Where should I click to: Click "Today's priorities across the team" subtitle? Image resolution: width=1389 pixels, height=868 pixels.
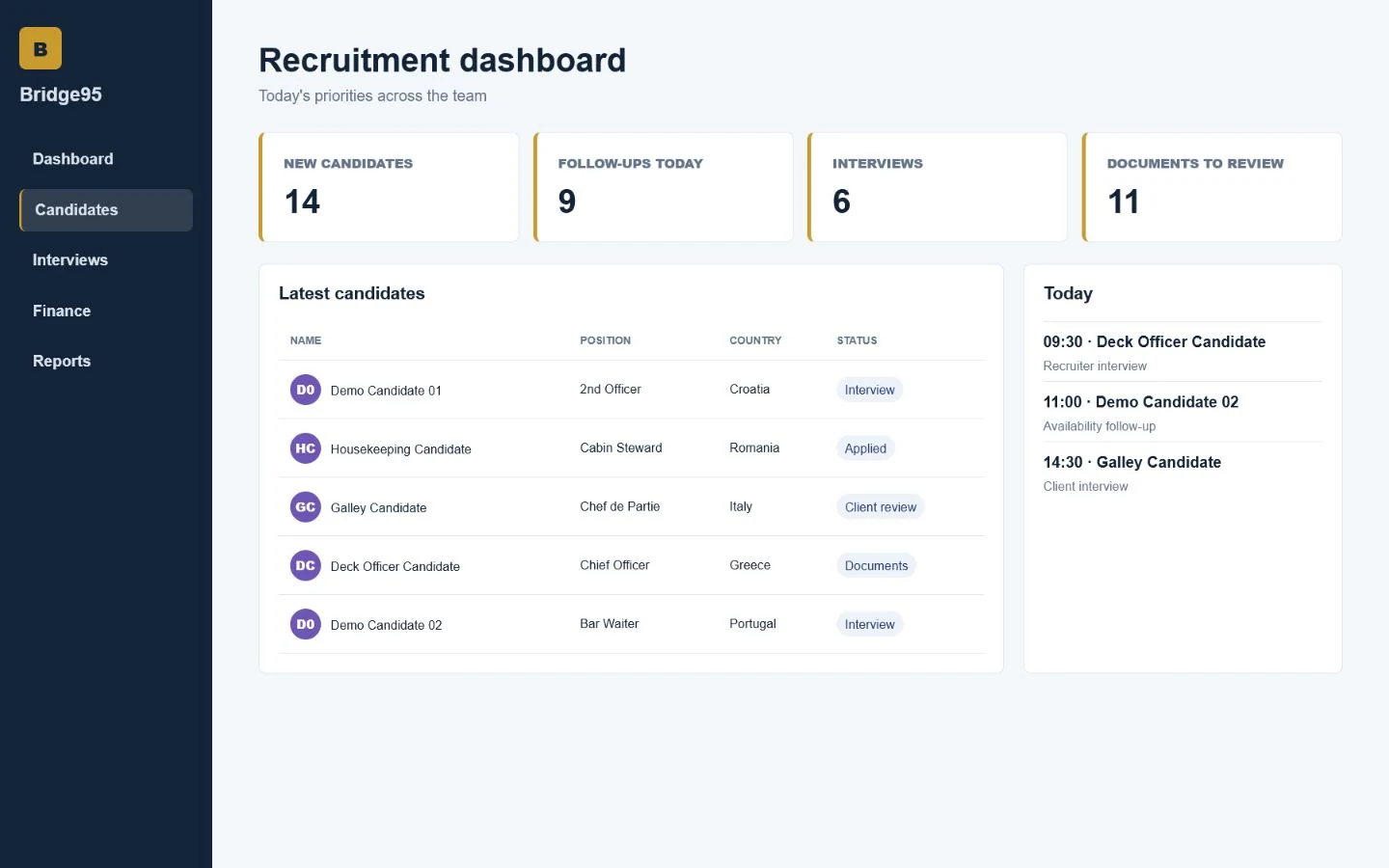372,96
